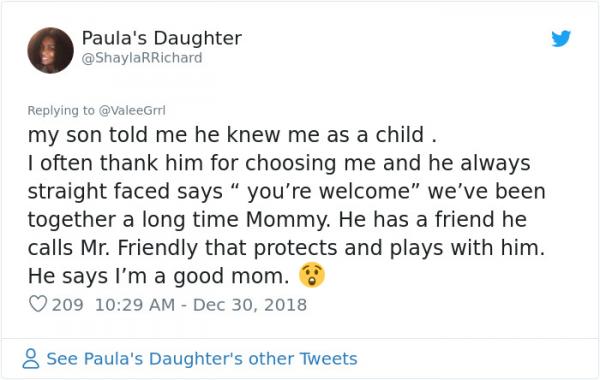Open the 10:29 AM timestamp

pos(135,305)
